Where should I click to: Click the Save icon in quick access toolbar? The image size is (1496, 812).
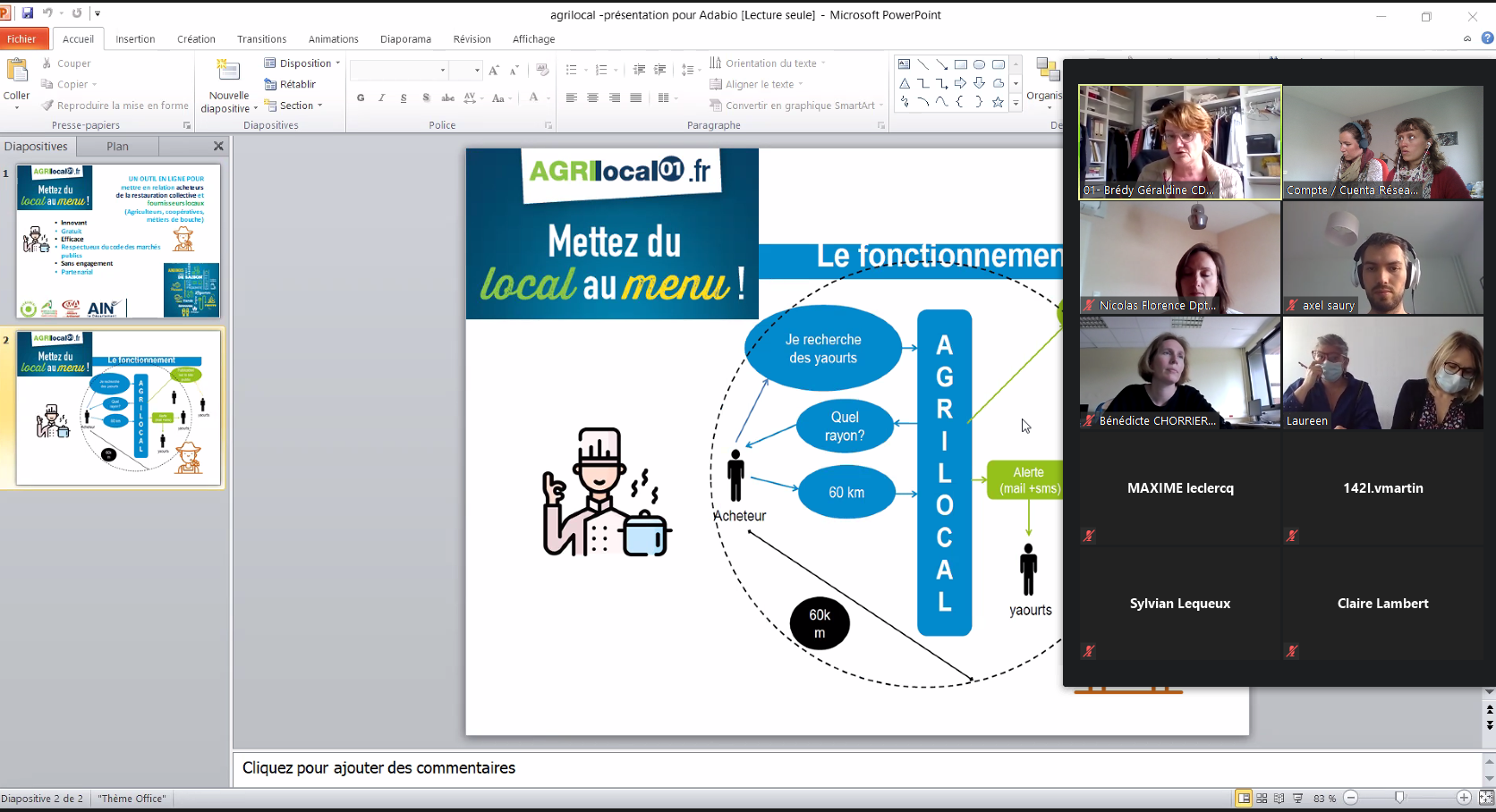pyautogui.click(x=28, y=13)
